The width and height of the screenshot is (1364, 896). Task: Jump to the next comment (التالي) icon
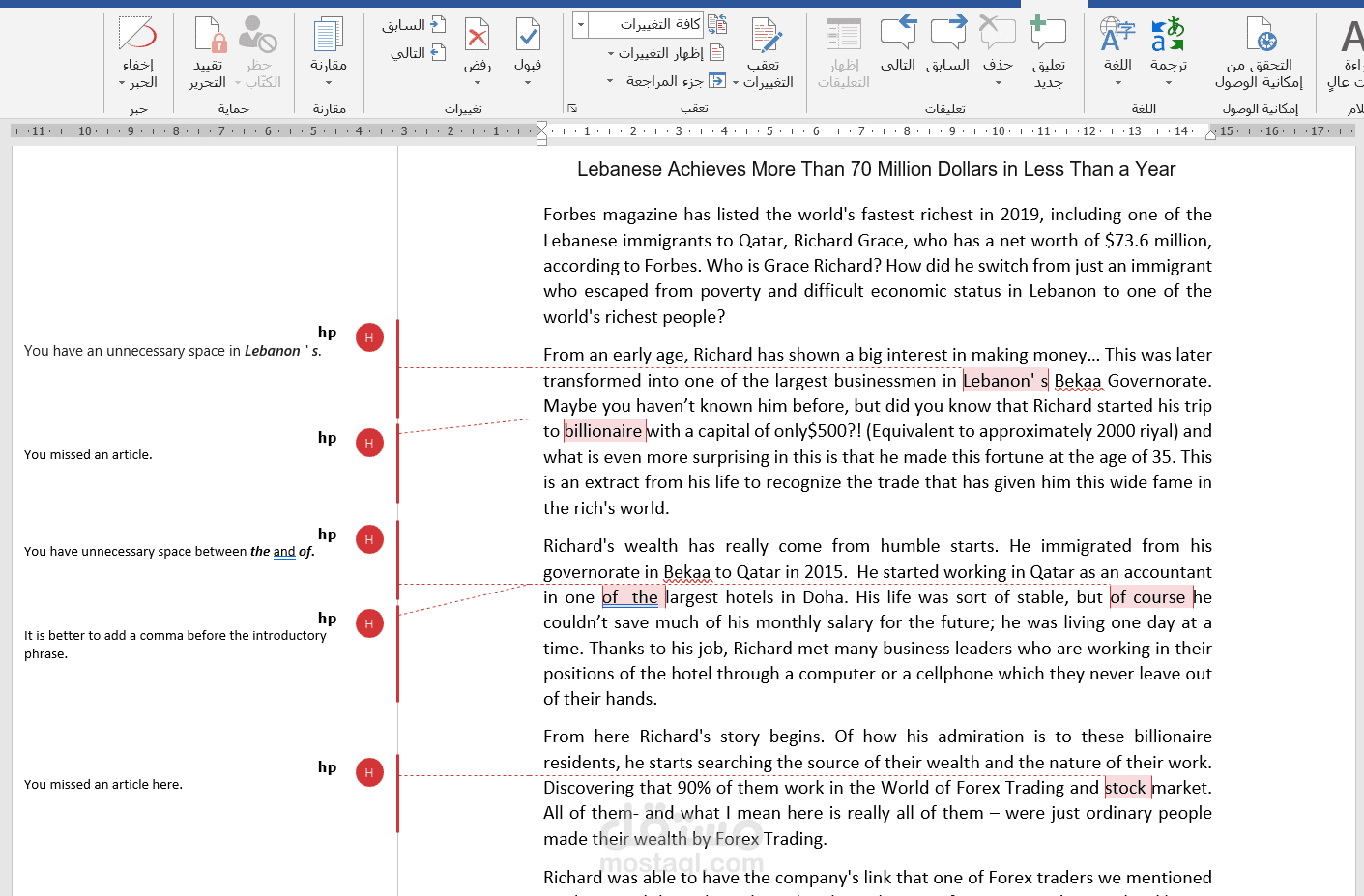click(898, 33)
